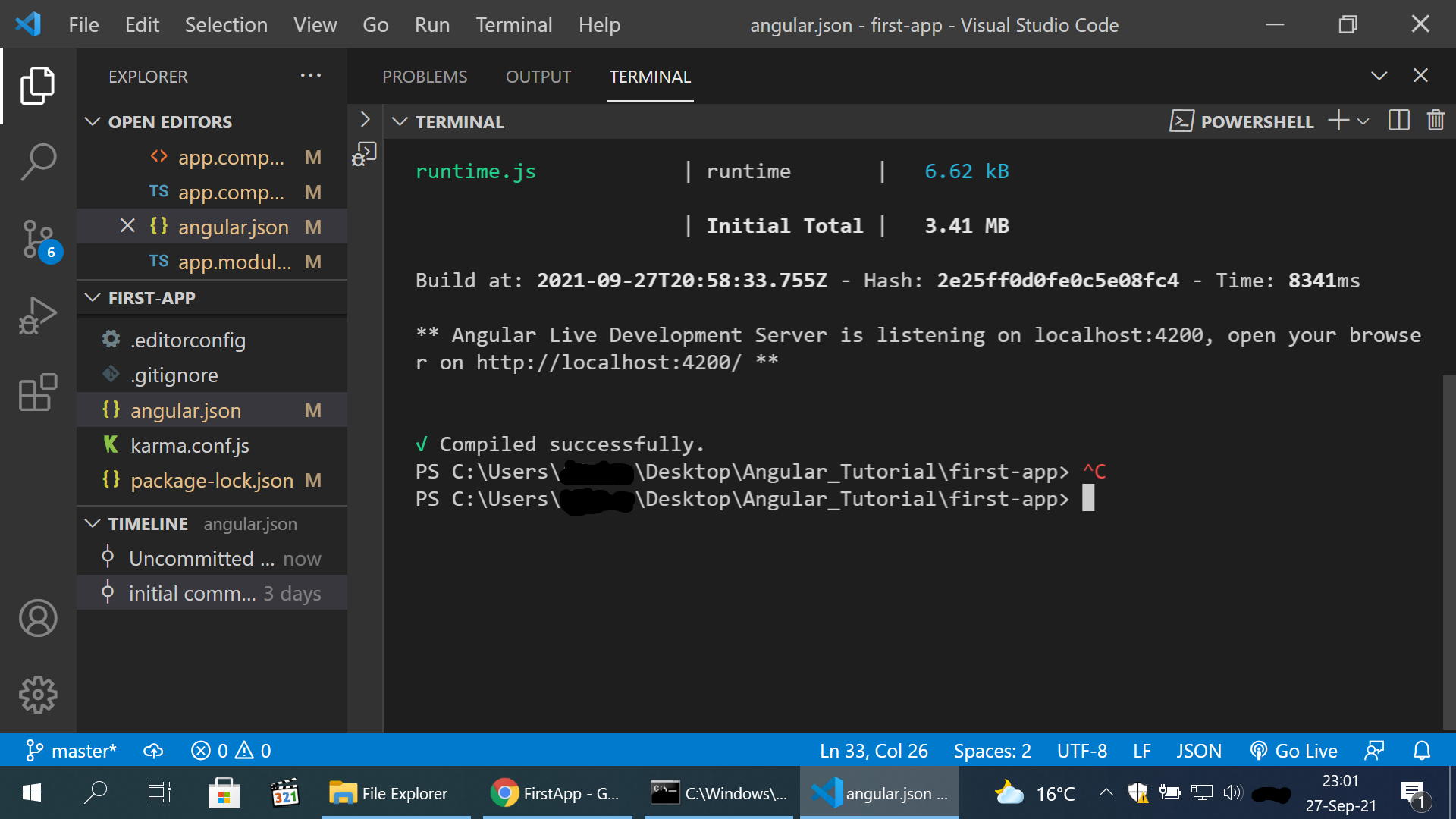Expand the collapsed side strip chevron

(x=365, y=120)
